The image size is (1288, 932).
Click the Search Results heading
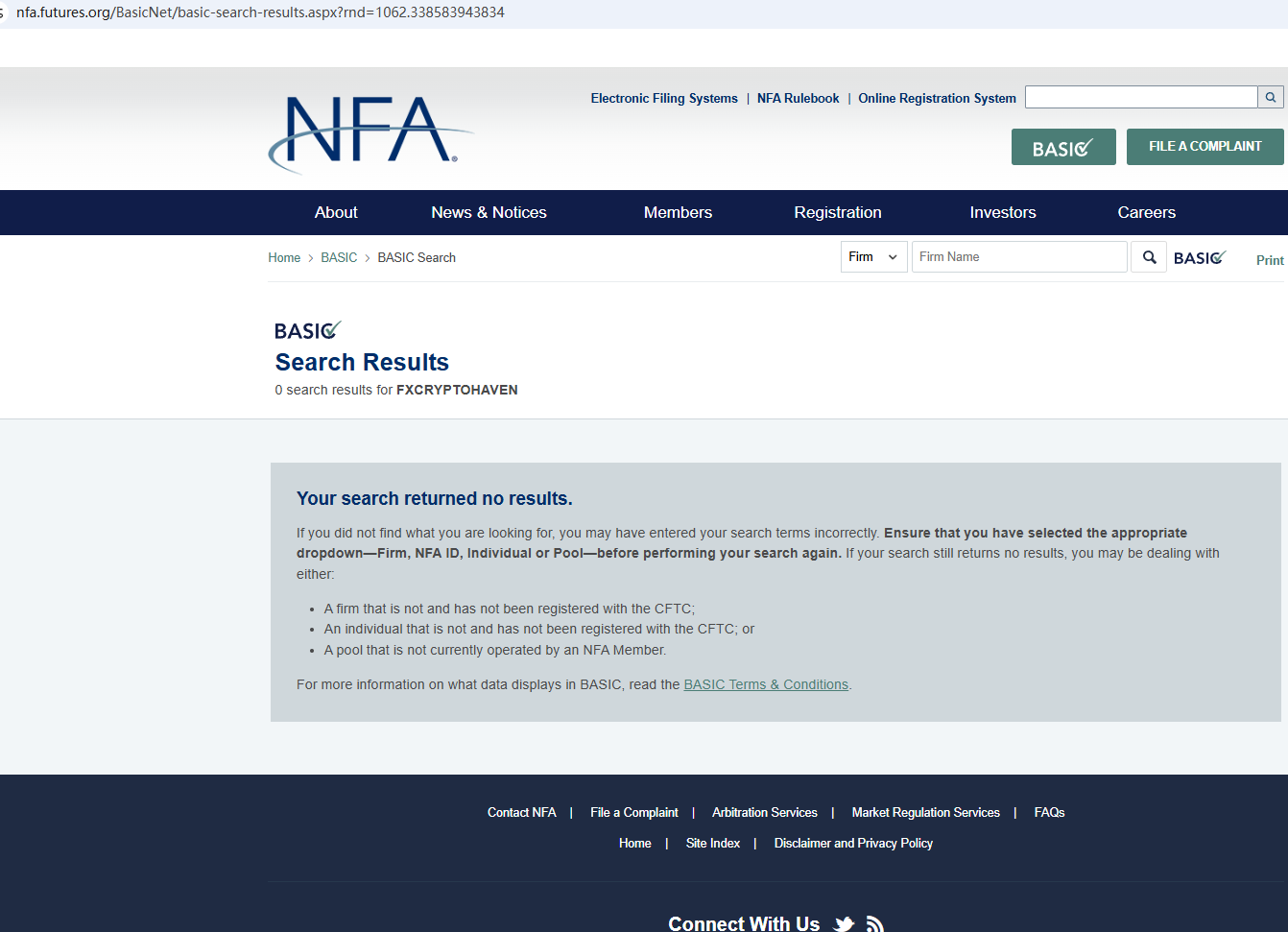tap(362, 362)
